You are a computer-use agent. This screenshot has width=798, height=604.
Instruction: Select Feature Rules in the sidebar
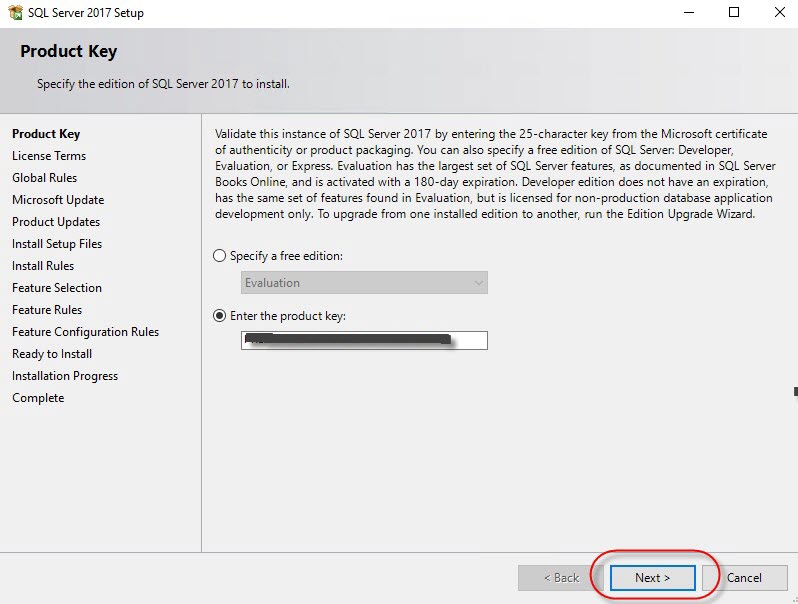point(47,309)
